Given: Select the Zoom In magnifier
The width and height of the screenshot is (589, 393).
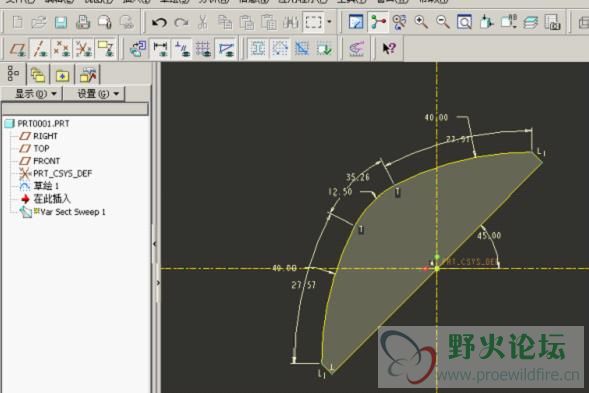Looking at the screenshot, I should 421,22.
